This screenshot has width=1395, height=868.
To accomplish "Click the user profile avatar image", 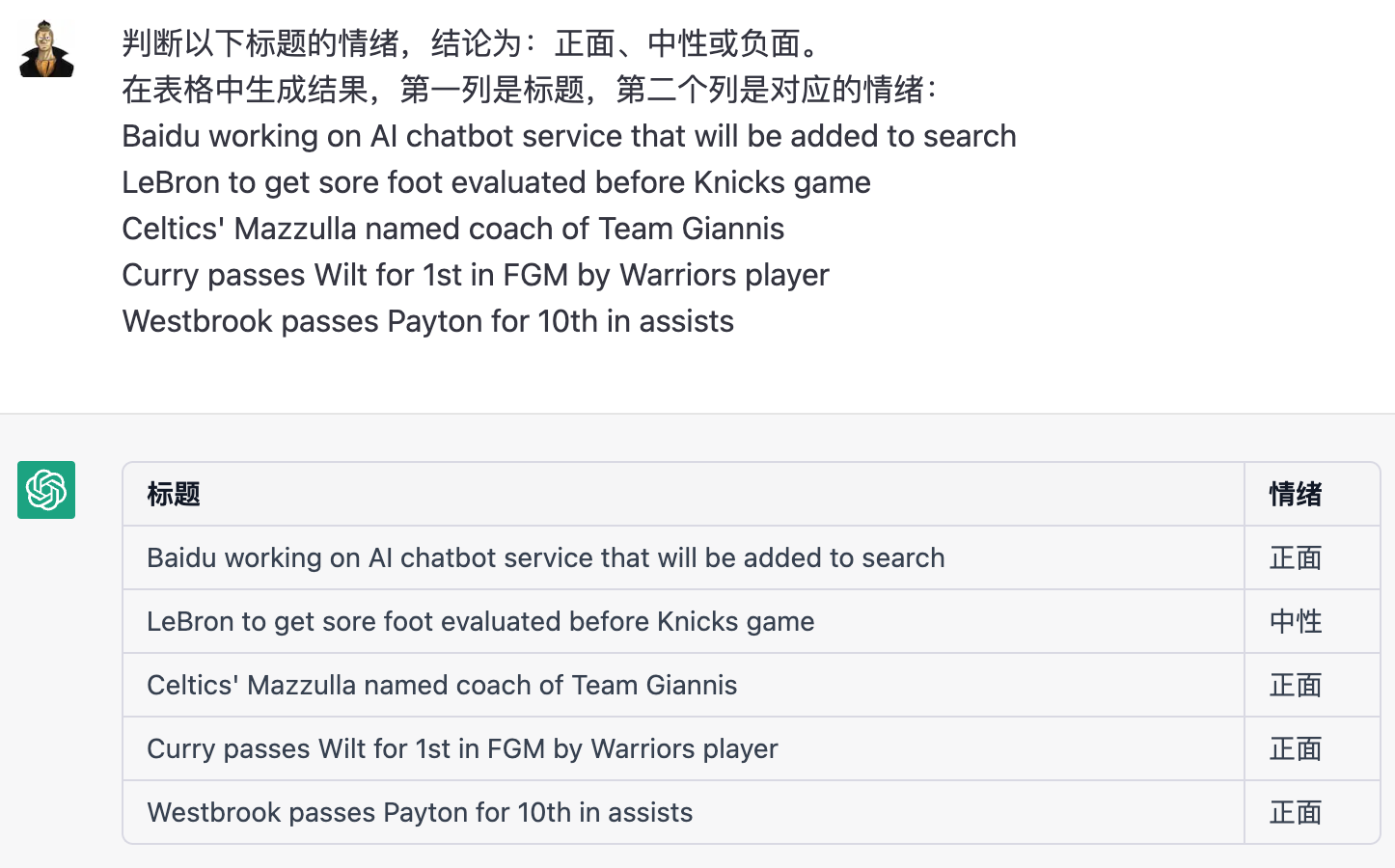I will tap(46, 48).
